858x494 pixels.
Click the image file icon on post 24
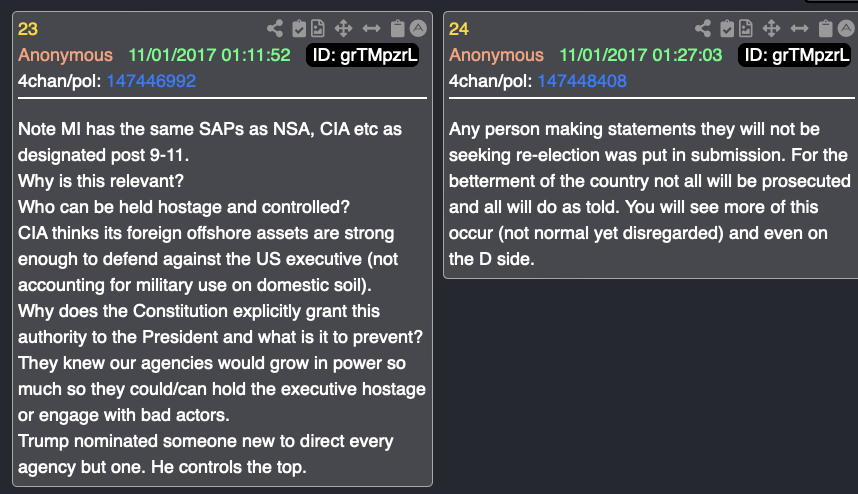point(747,29)
